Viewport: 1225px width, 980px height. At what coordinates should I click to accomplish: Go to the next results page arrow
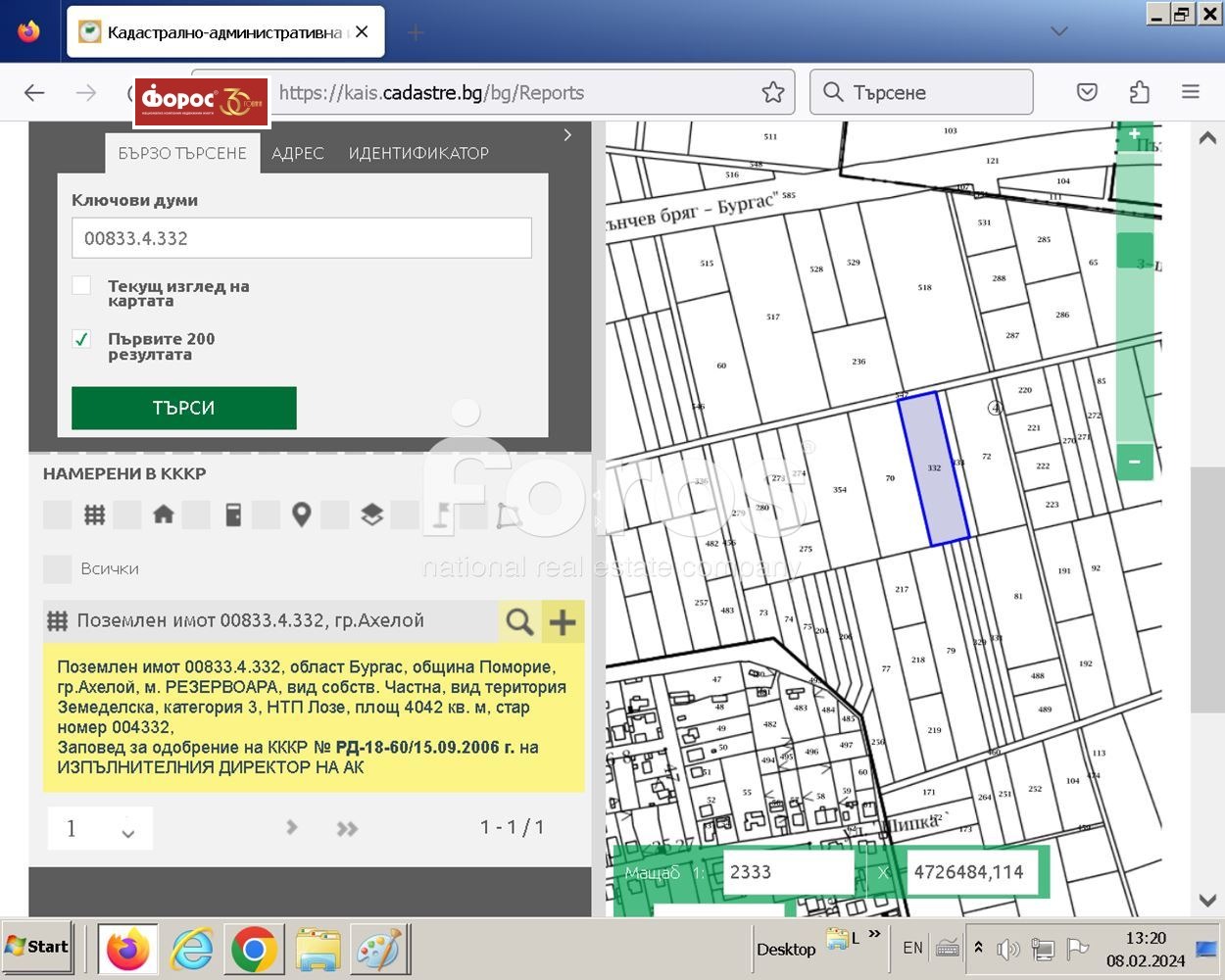pyautogui.click(x=292, y=827)
